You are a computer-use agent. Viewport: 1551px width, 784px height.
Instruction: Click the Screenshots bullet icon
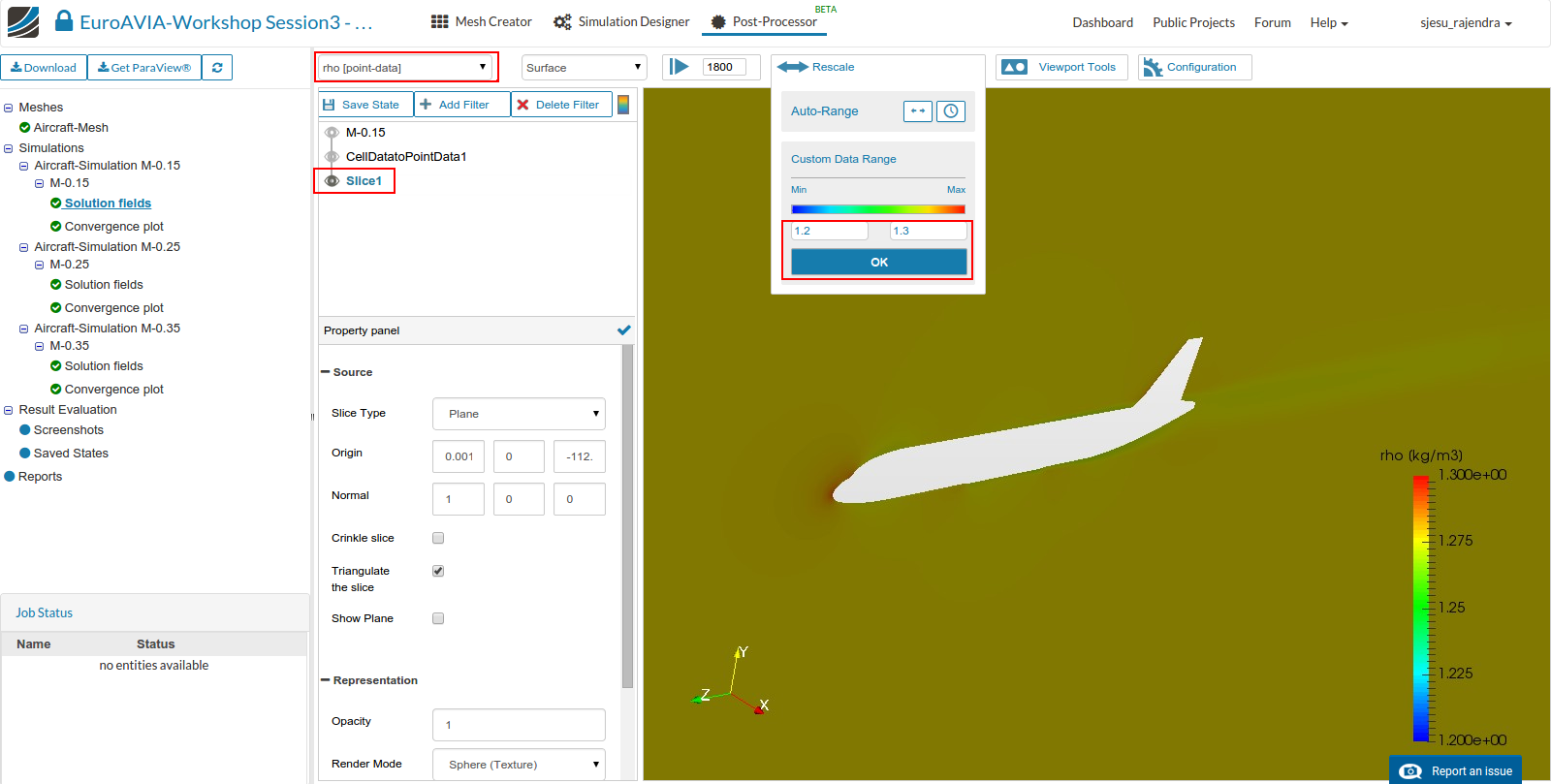[25, 430]
